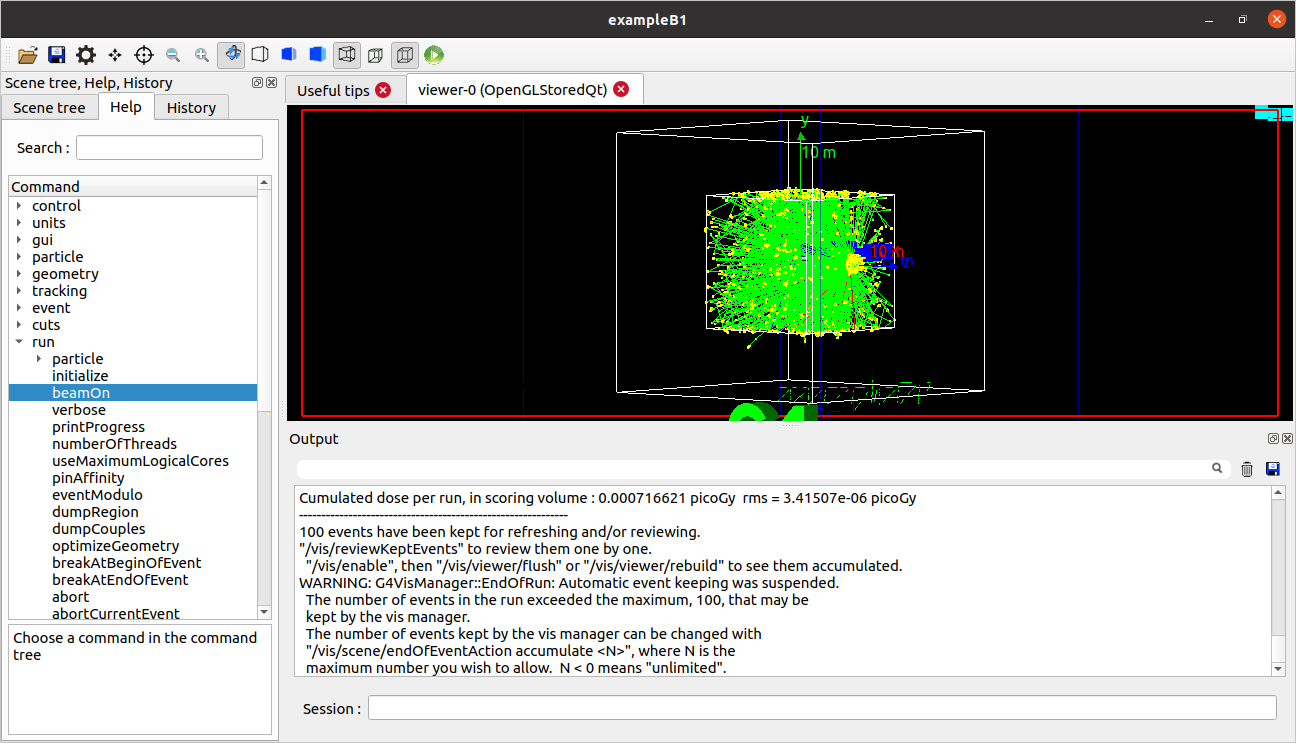
Task: Clear output with the trash can icon
Action: (1246, 469)
